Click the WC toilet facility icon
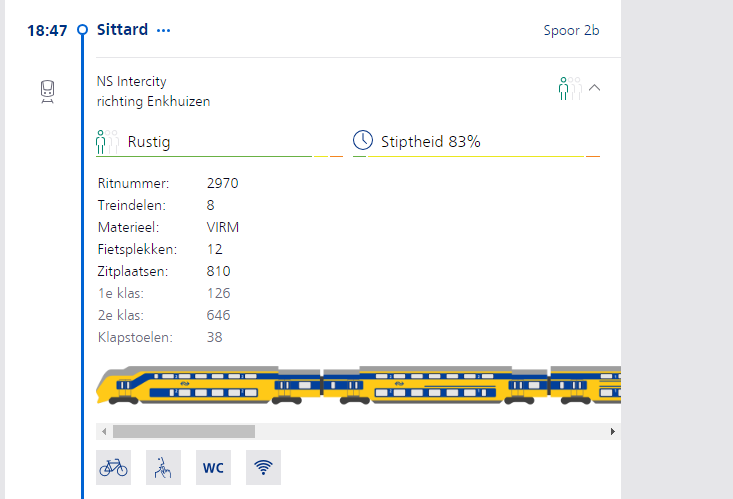 (213, 467)
